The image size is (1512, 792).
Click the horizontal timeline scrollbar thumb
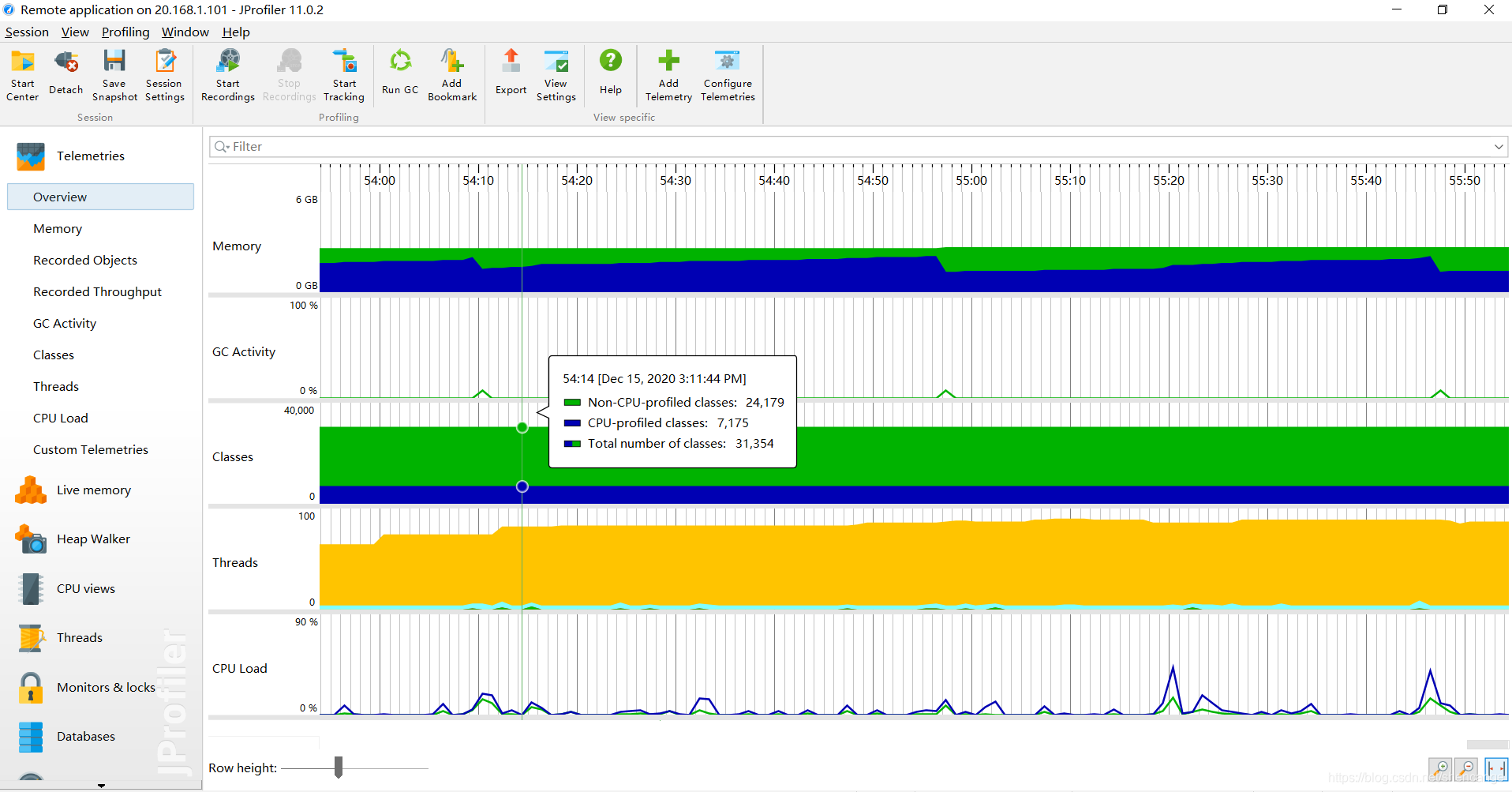point(1488,745)
